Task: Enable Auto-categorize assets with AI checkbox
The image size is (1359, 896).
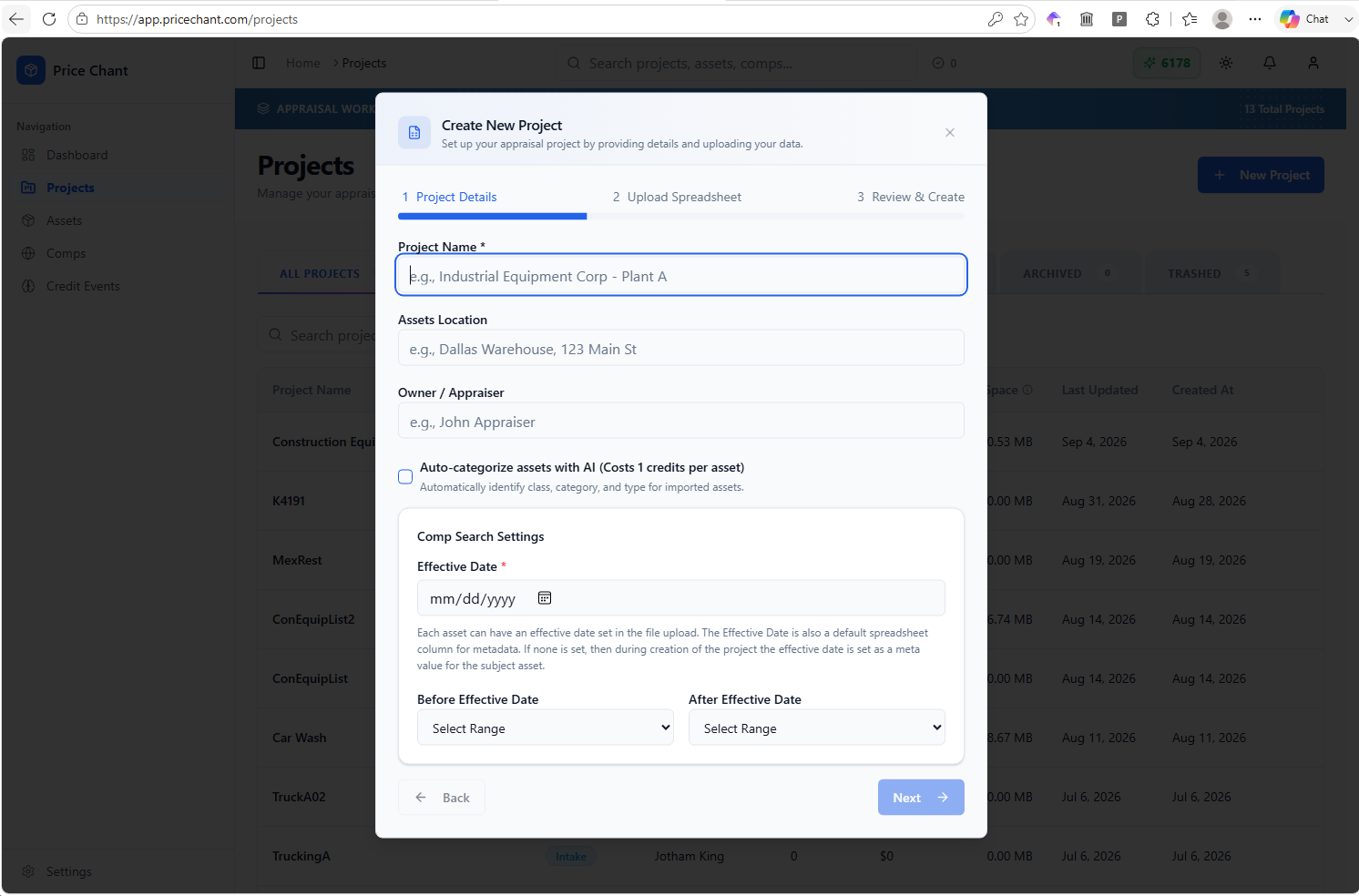Action: pos(405,476)
